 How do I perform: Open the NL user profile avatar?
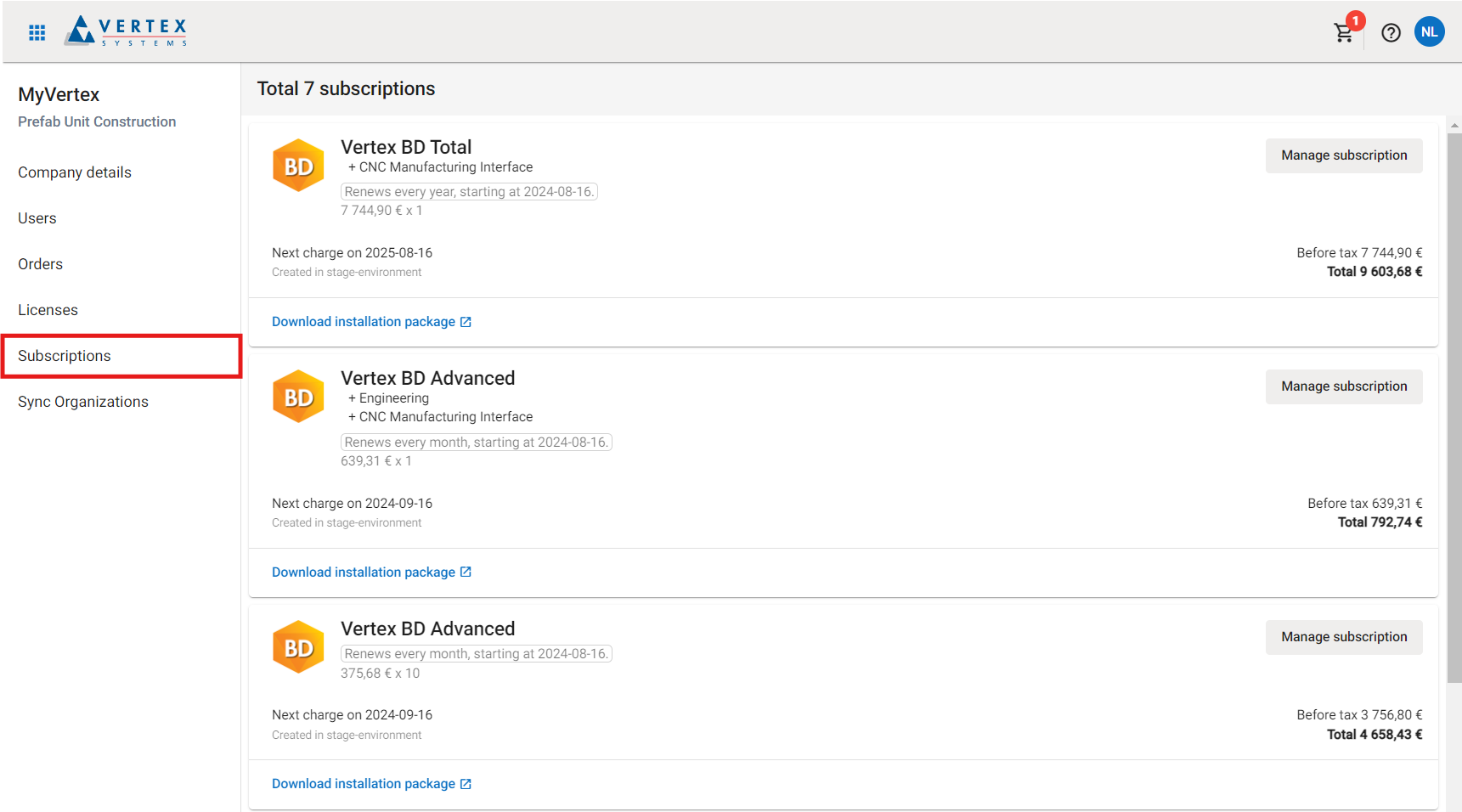click(1429, 32)
